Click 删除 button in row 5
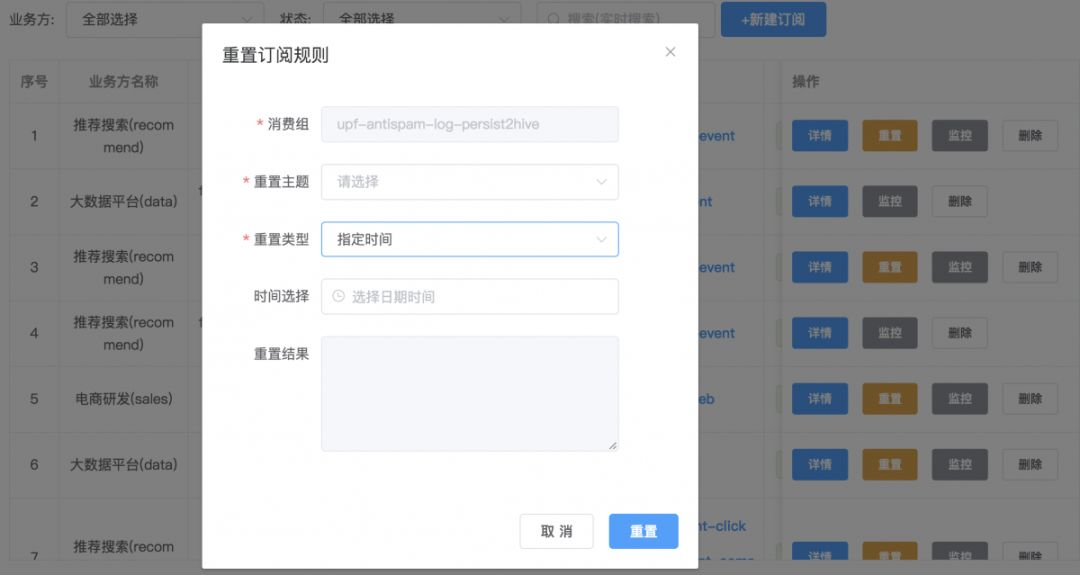The width and height of the screenshot is (1080, 575). [1030, 399]
